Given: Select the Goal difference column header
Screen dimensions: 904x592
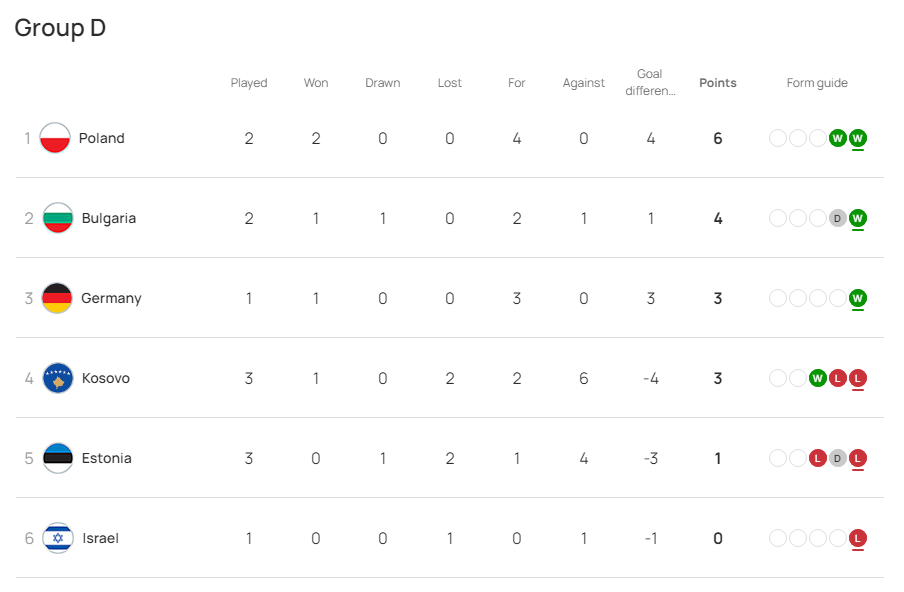Looking at the screenshot, I should [650, 82].
